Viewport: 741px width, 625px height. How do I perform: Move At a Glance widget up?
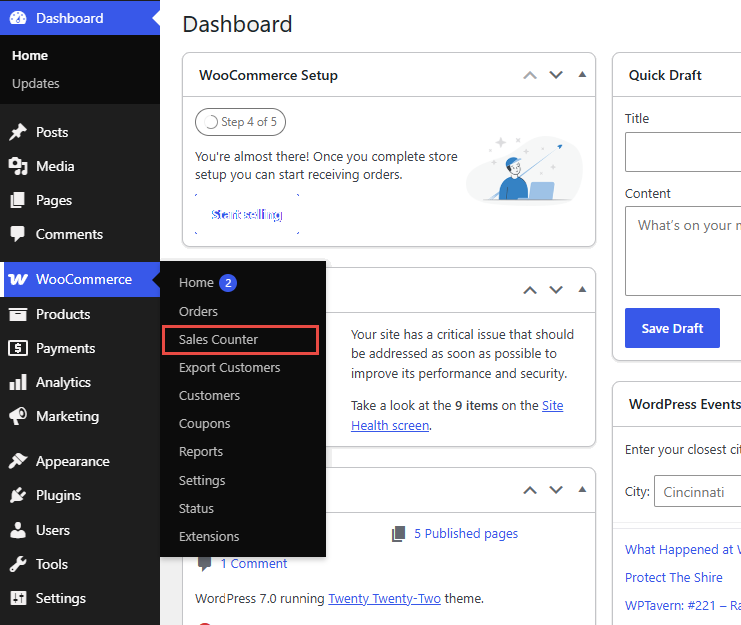tap(530, 490)
